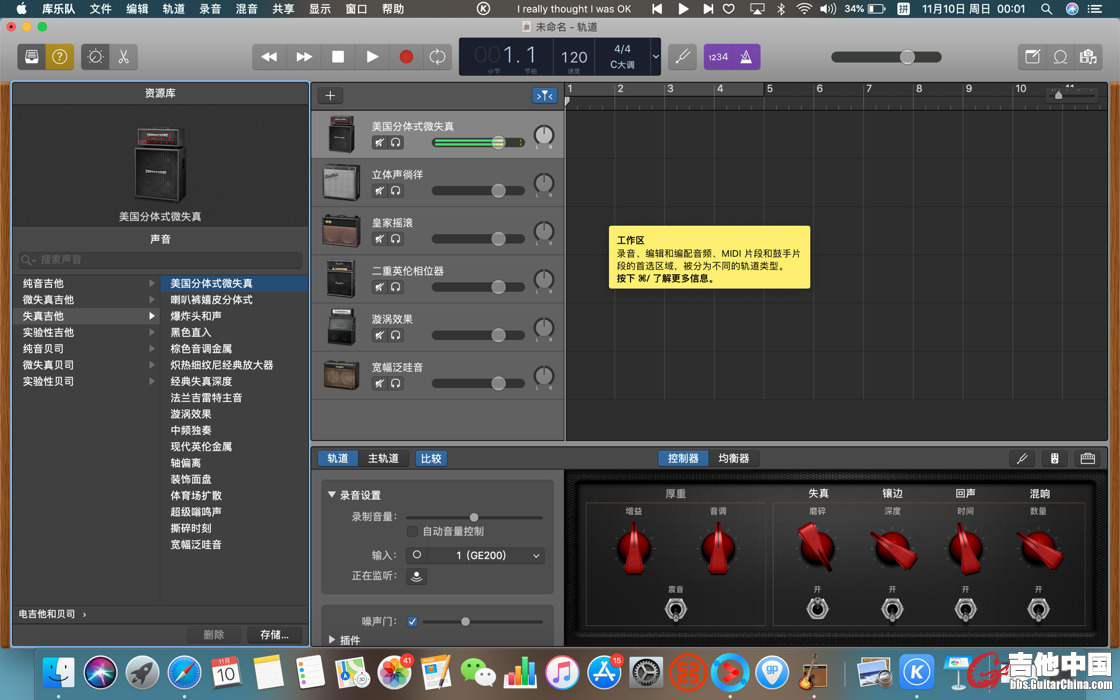Click the 二重英伦相位器 amp icon
Viewport: 1120px width, 700px height.
(341, 279)
